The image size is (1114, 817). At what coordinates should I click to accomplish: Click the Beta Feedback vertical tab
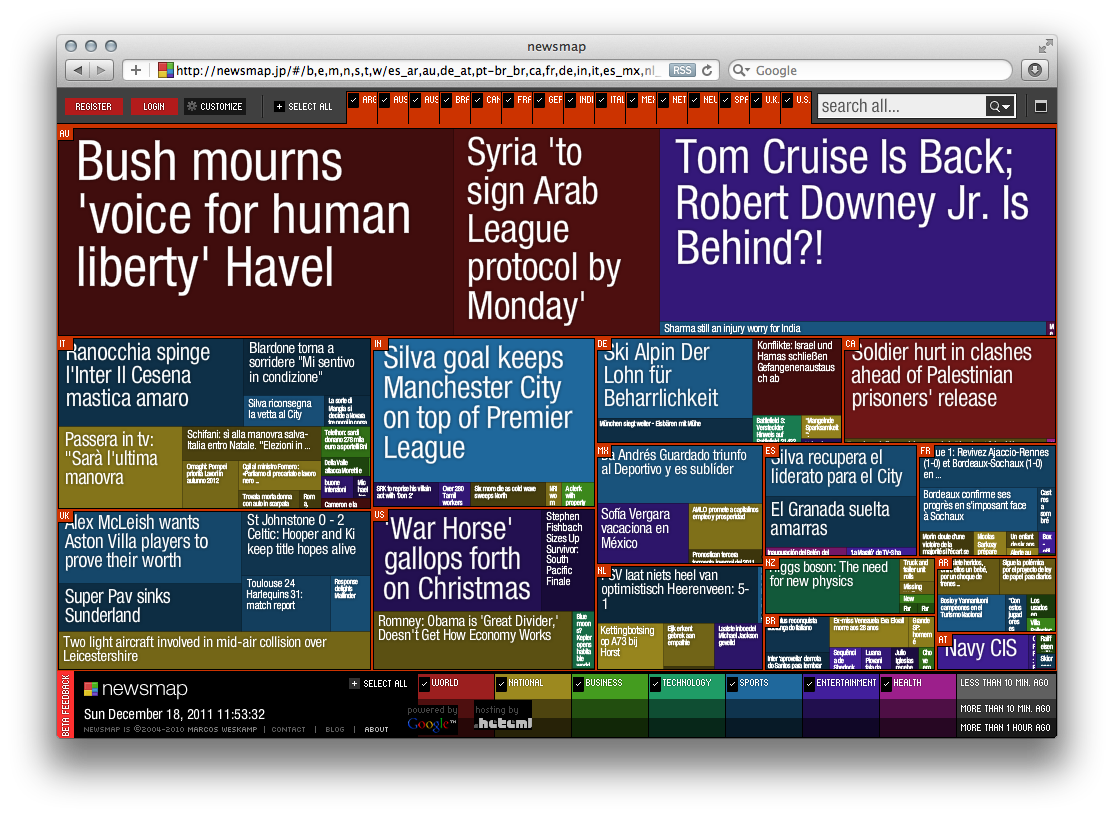point(65,705)
